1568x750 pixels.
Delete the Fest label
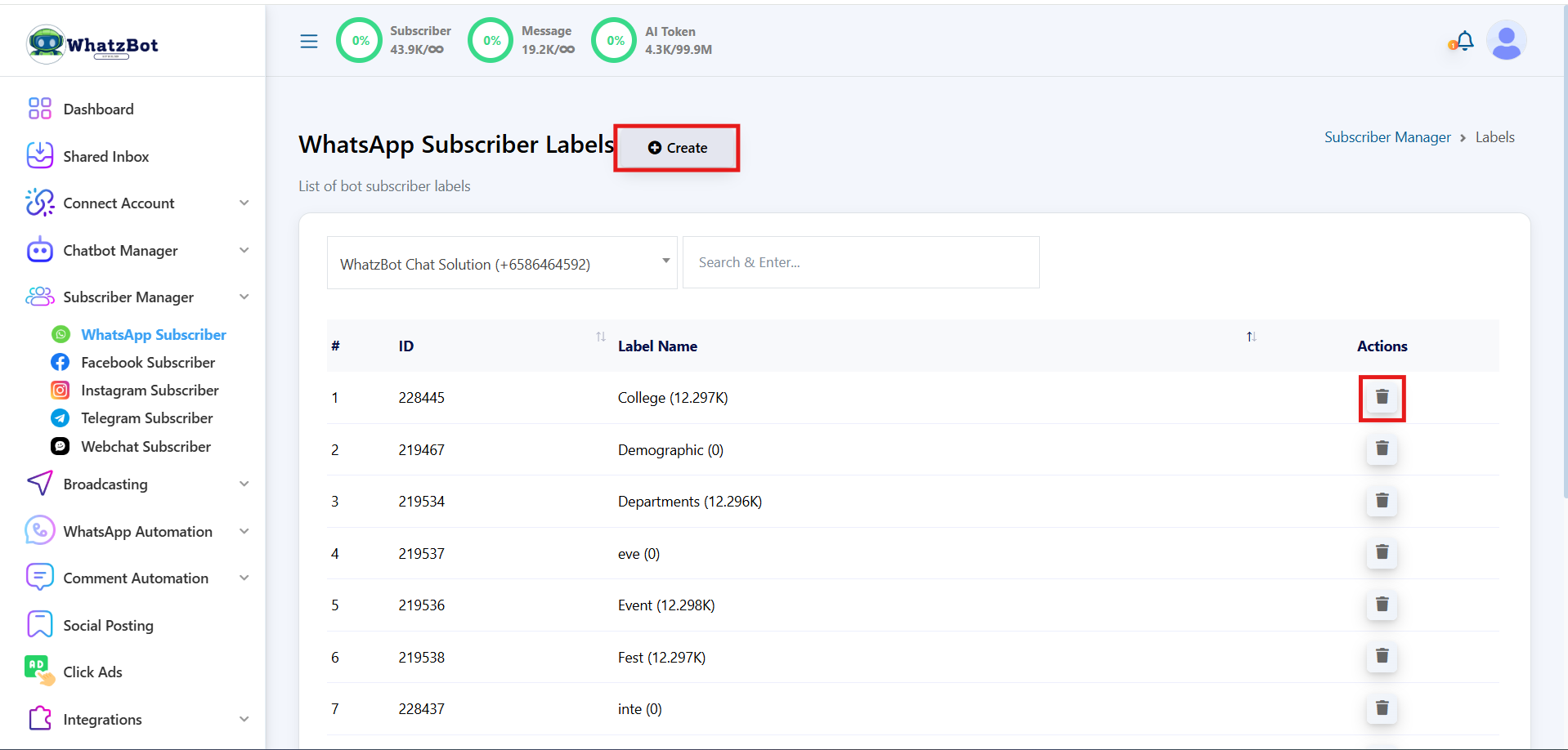point(1382,657)
